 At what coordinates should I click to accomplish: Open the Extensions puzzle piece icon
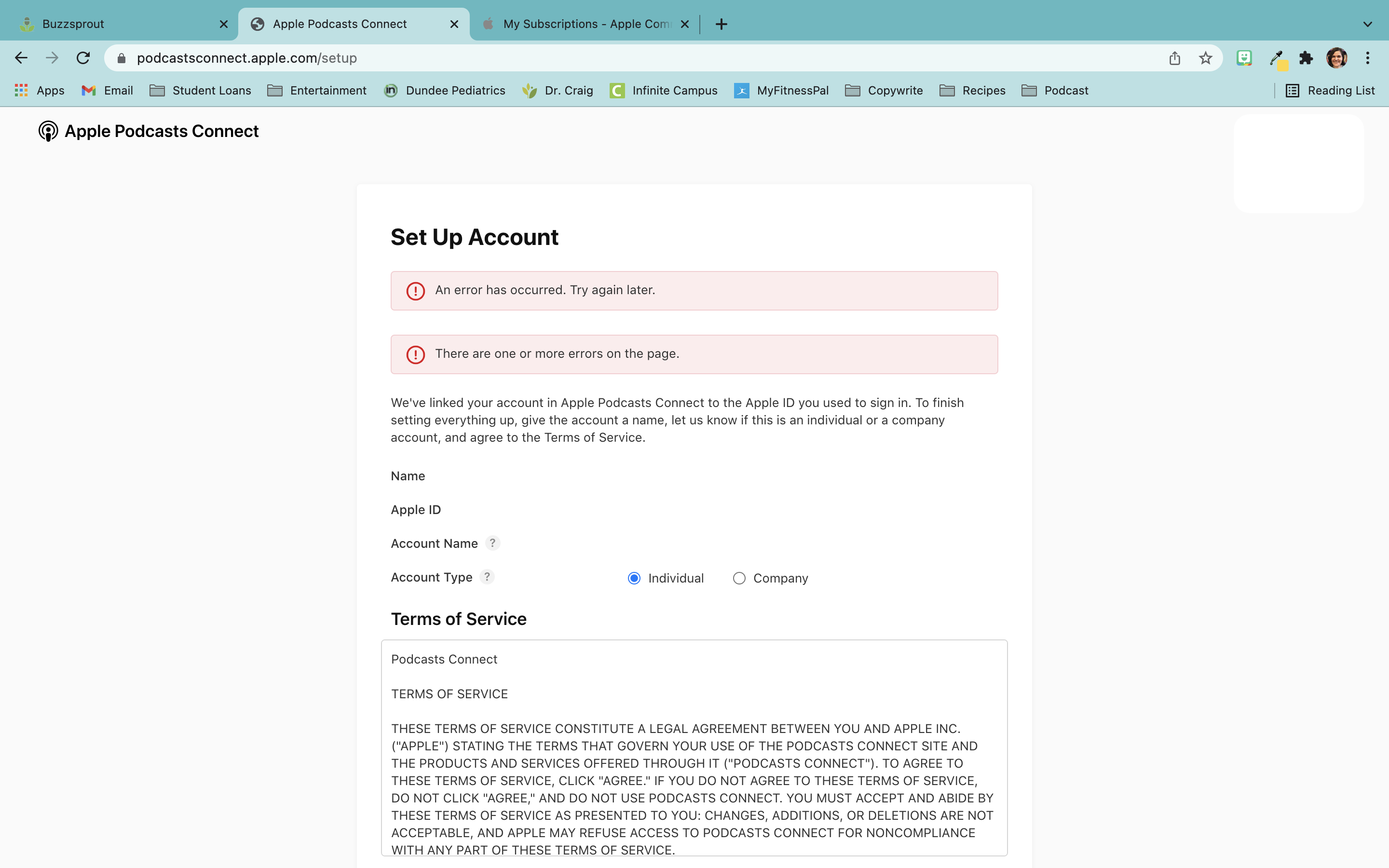point(1306,58)
